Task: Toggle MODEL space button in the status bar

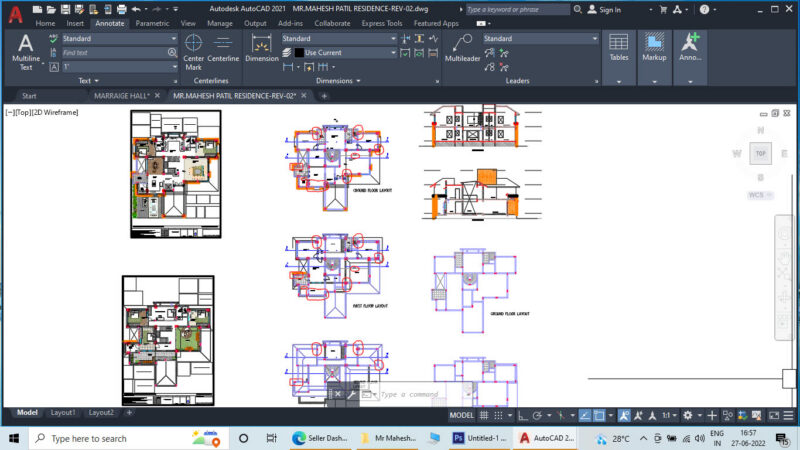Action: pos(461,416)
